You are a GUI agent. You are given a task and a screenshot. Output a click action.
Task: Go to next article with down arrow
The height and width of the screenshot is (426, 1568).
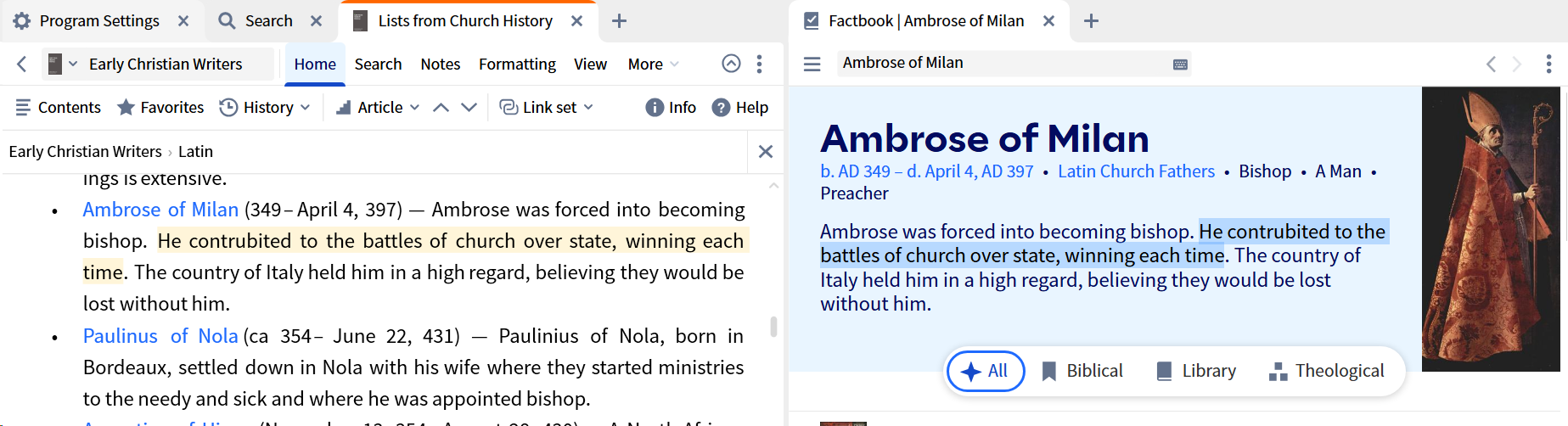[469, 107]
